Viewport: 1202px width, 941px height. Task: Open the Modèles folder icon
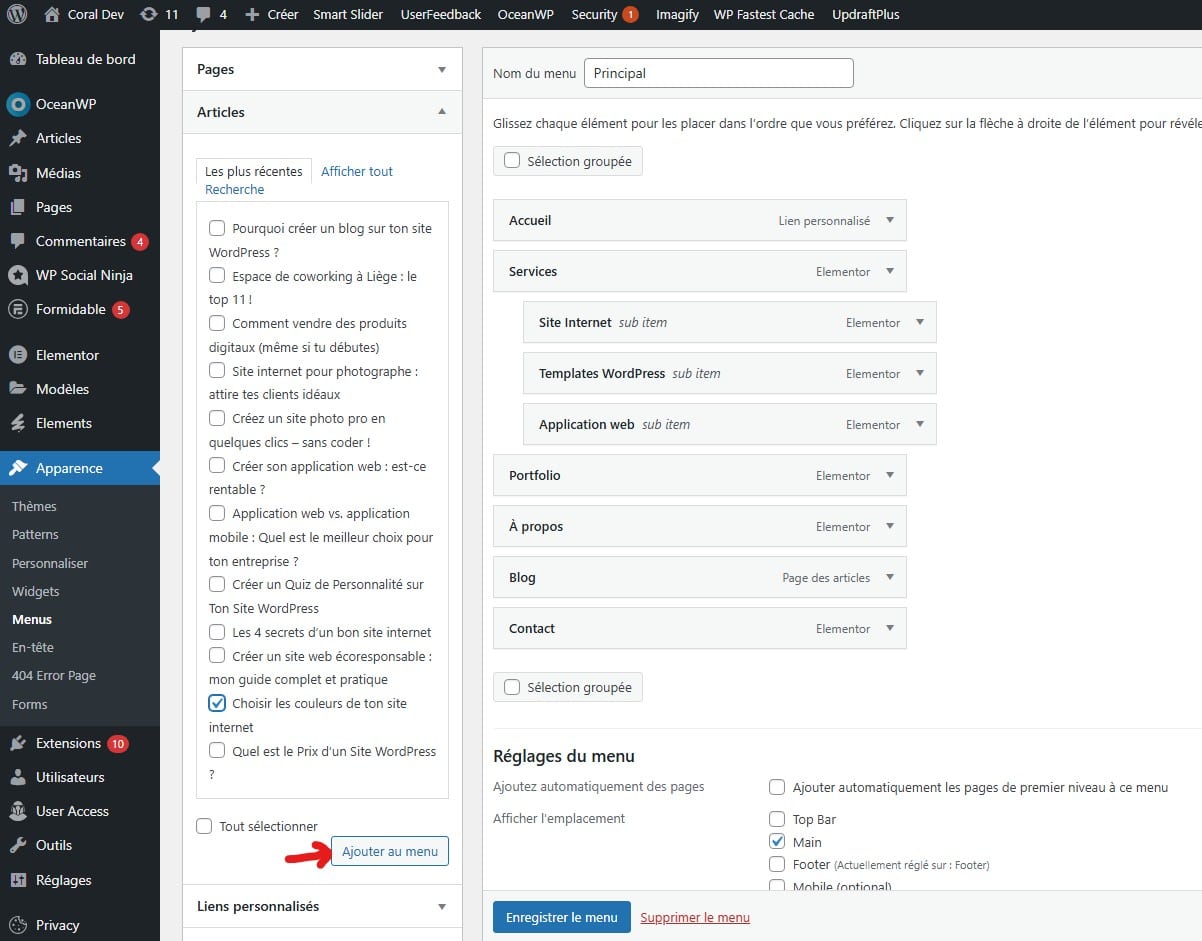[x=18, y=389]
